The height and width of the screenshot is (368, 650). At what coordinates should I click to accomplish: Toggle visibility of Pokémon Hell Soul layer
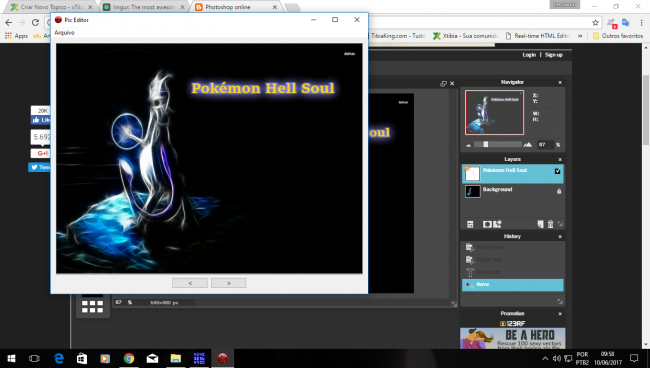coord(558,171)
